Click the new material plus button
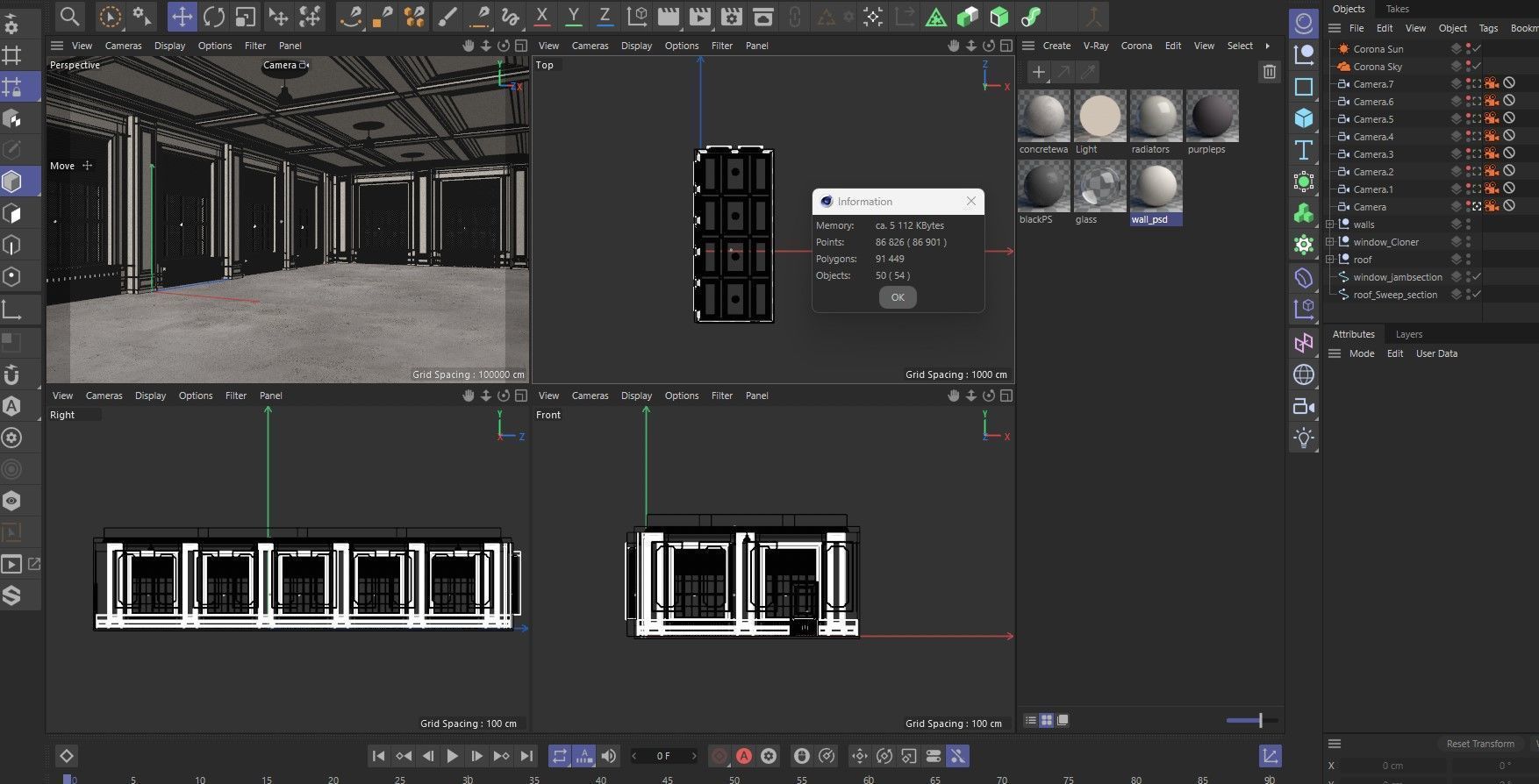The width and height of the screenshot is (1539, 784). tap(1039, 72)
